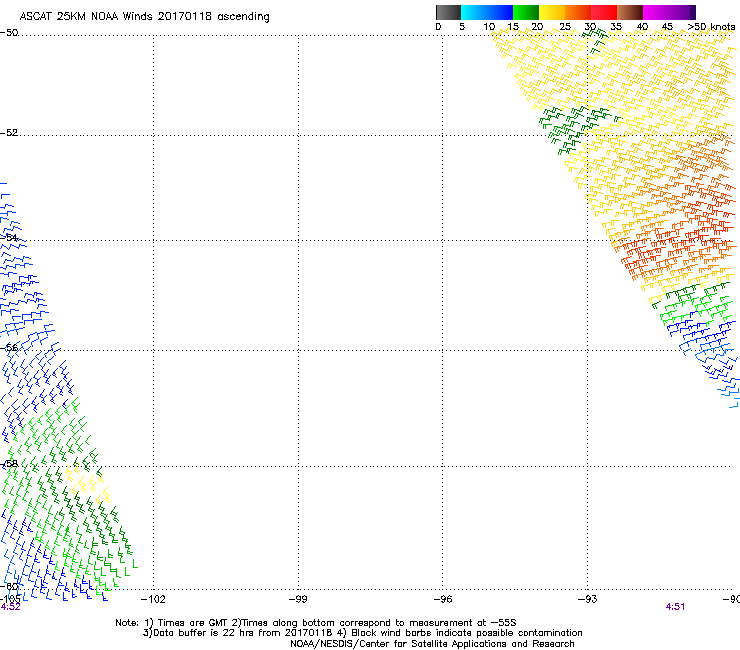The height and width of the screenshot is (650, 740).
Task: Click the '10' legend scale label
Action: (x=489, y=27)
